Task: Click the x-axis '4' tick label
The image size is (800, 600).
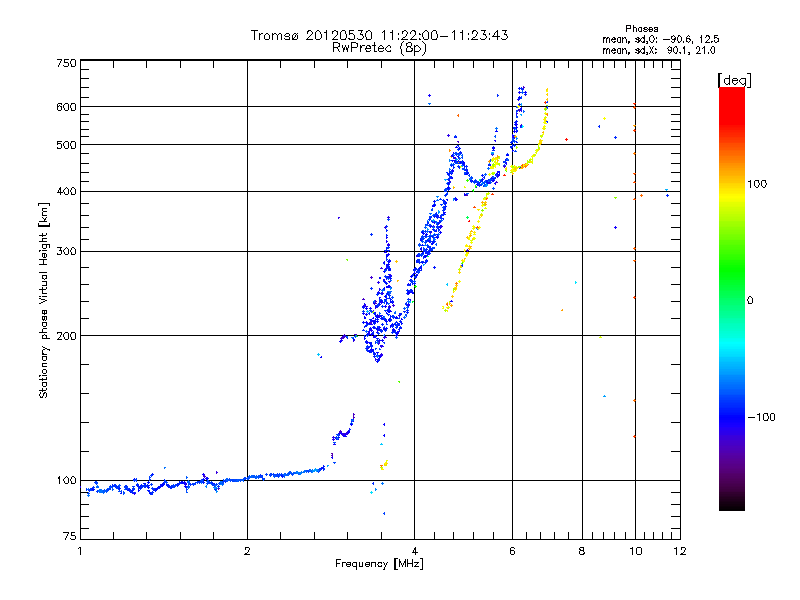Action: tap(414, 552)
